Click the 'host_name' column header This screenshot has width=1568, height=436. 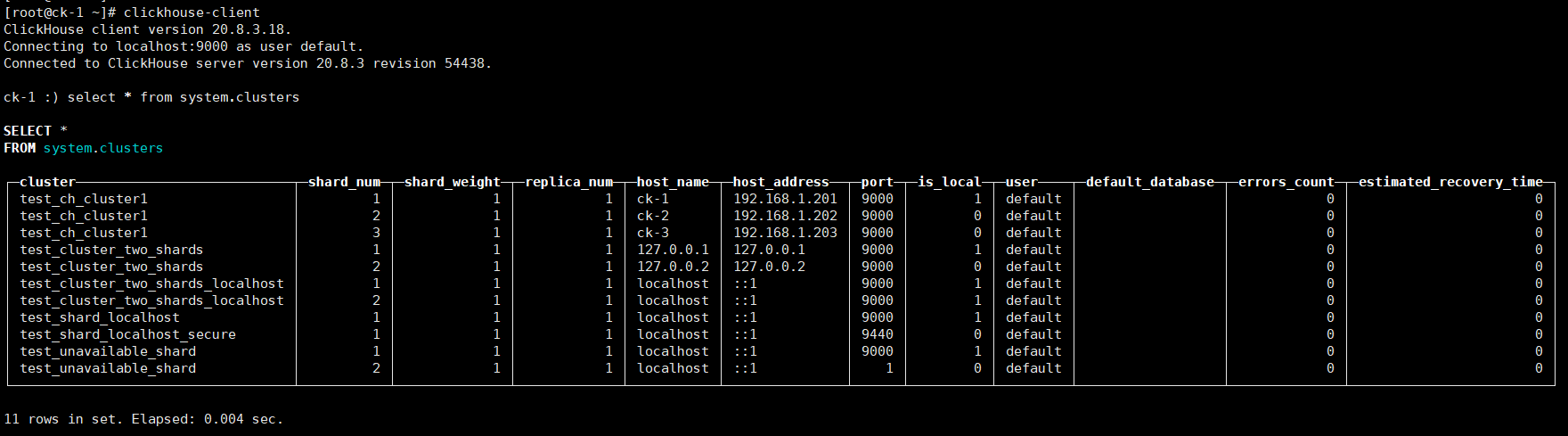pyautogui.click(x=673, y=182)
